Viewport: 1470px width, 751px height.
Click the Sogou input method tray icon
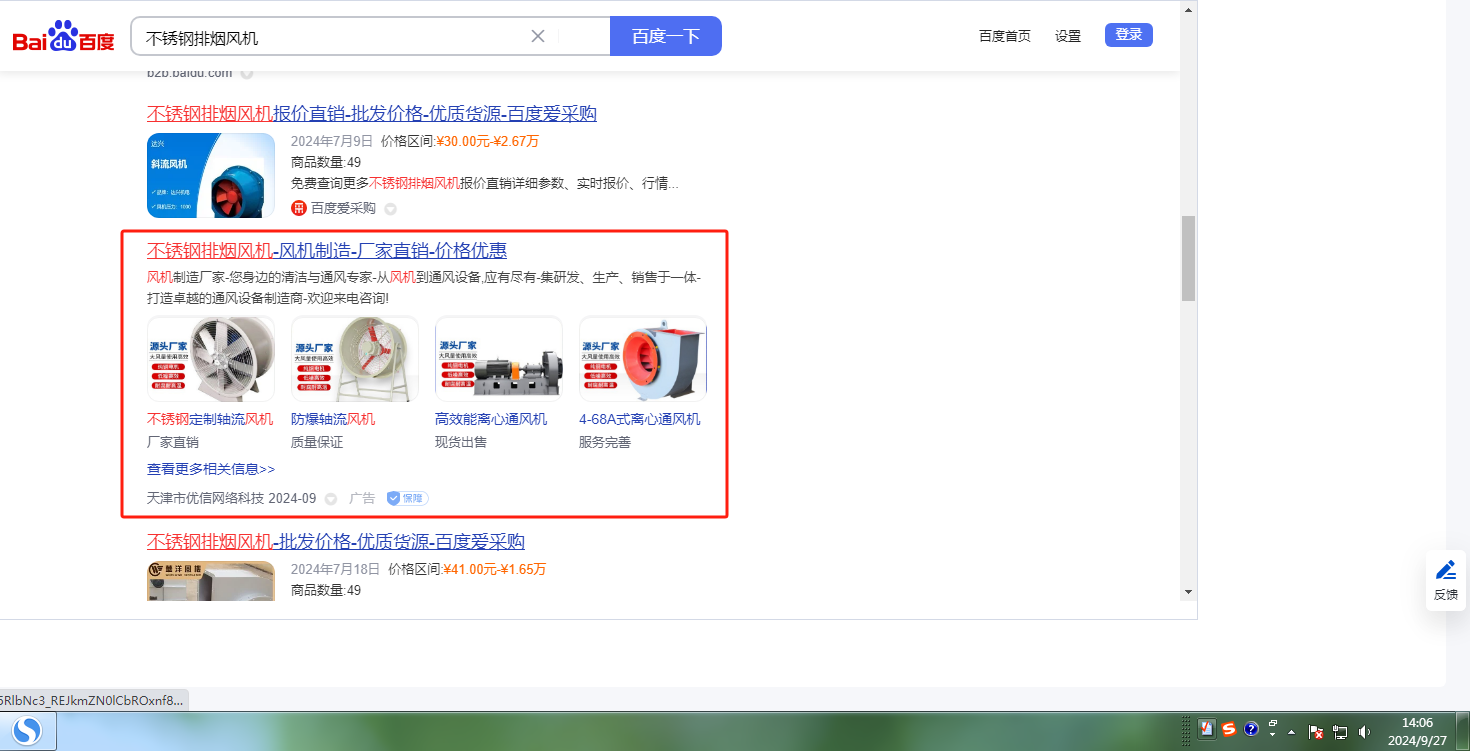pyautogui.click(x=1229, y=730)
